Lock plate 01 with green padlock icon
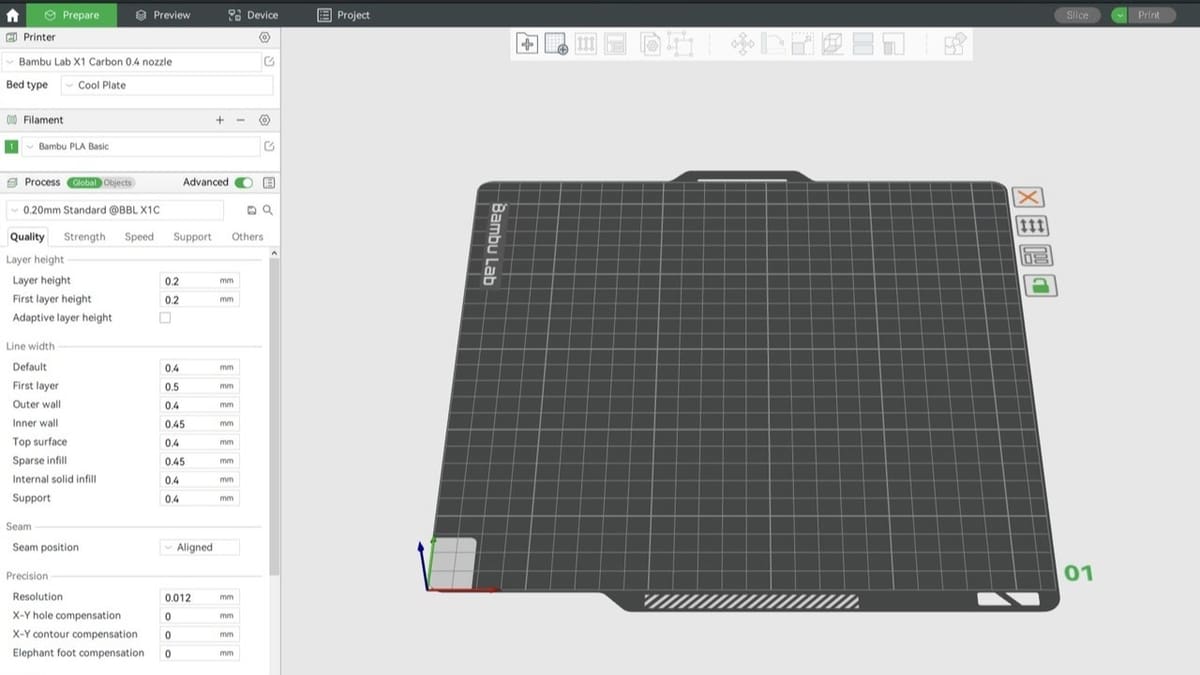This screenshot has height=675, width=1200. click(1041, 286)
